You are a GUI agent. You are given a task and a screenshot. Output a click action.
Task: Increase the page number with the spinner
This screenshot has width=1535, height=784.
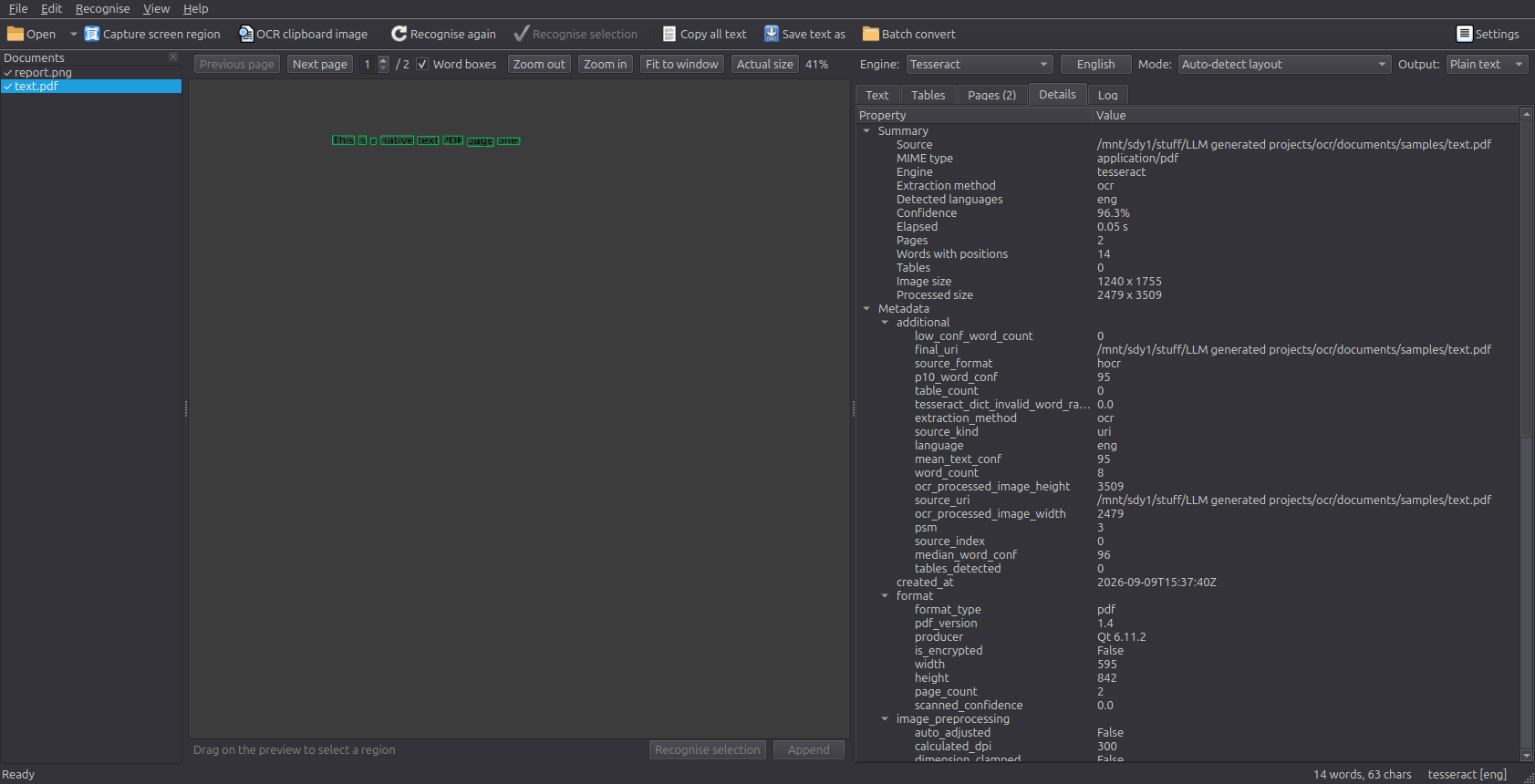coord(383,60)
